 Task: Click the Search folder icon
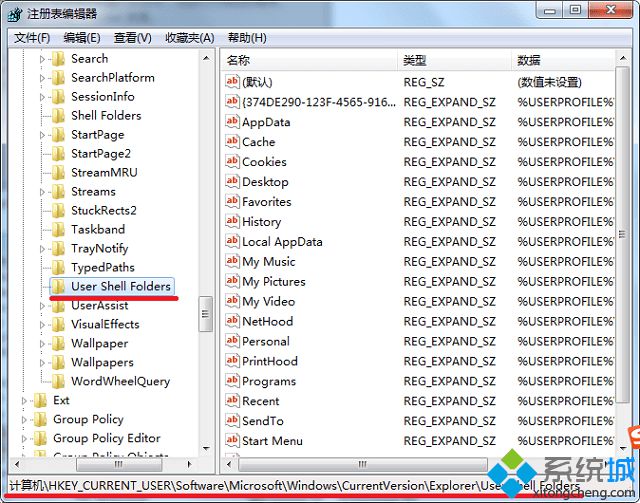point(58,59)
